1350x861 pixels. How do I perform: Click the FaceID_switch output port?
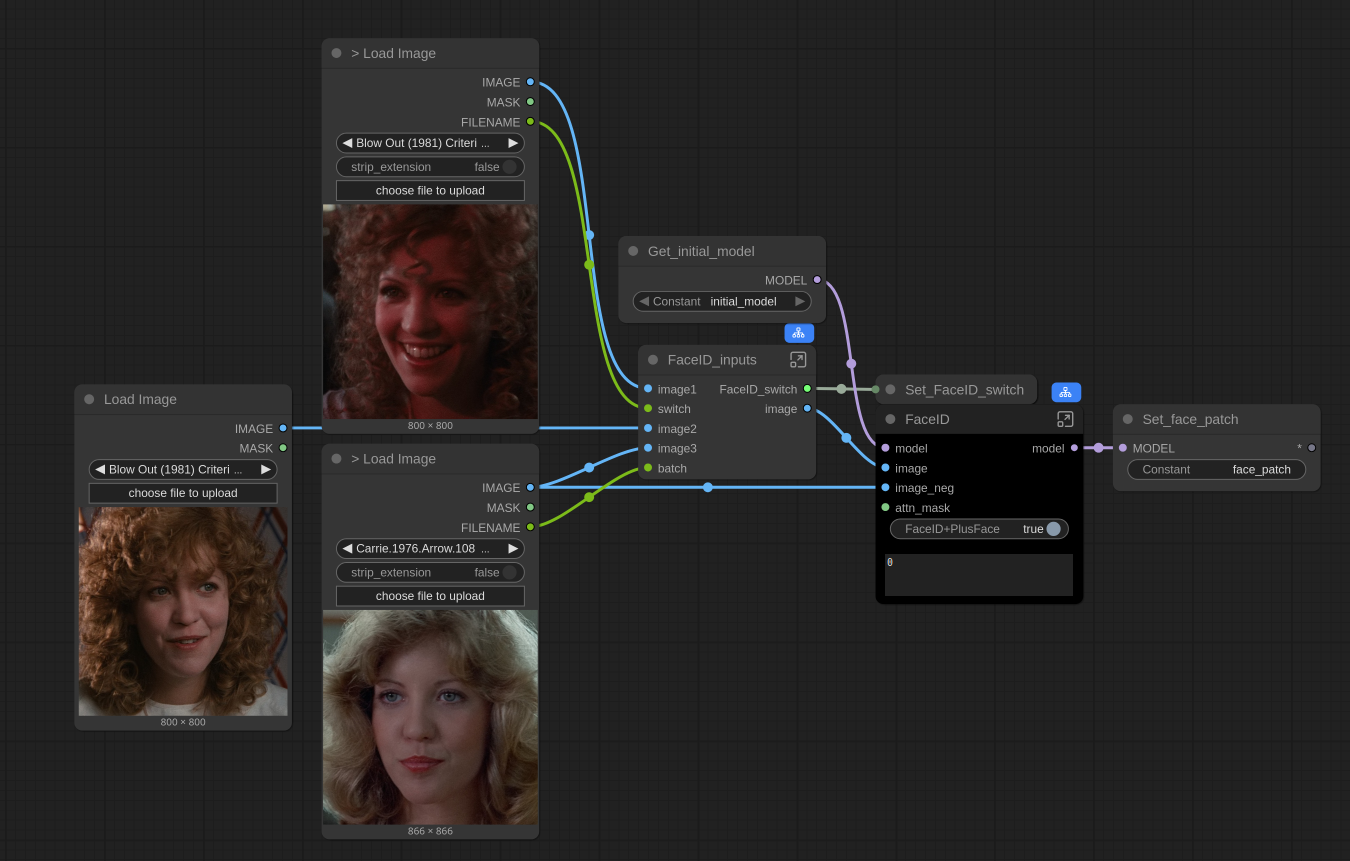tap(807, 389)
